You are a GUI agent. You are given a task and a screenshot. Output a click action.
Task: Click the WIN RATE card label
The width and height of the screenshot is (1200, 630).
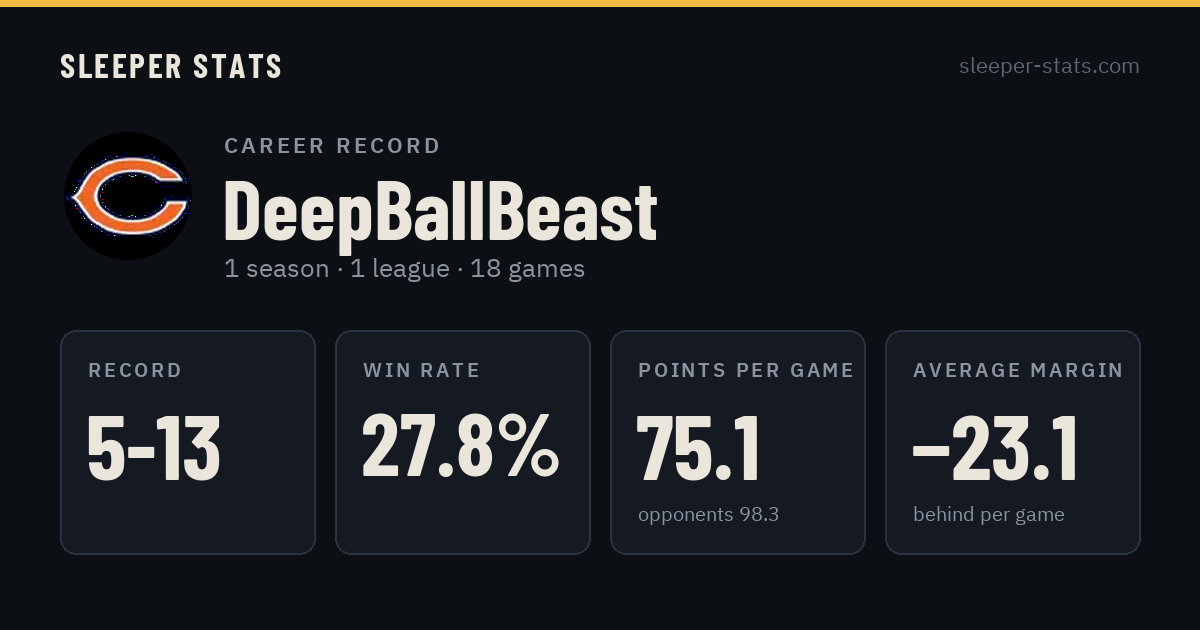coord(421,370)
